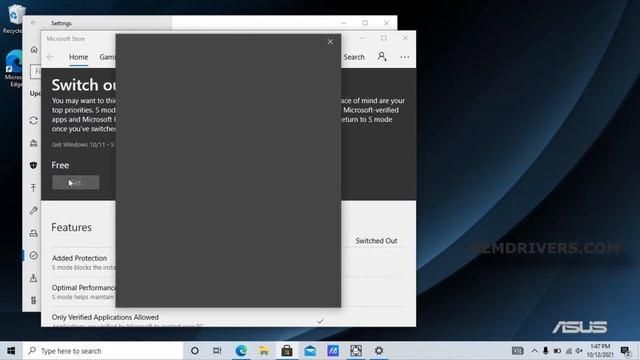640x360 pixels.
Task: Open the Action Center notifications icon
Action: [625, 351]
